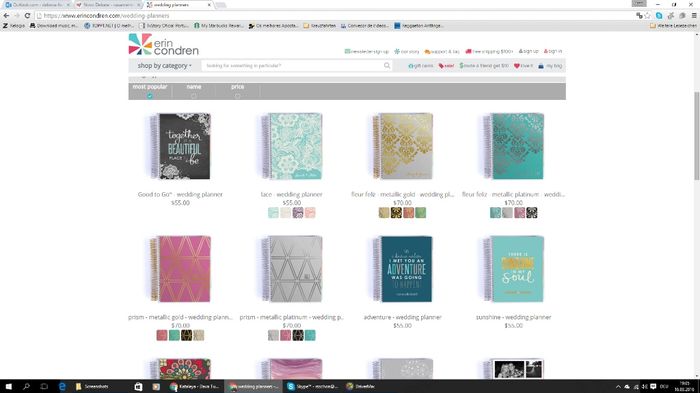Click the lace - wedding planner title
Image resolution: width=700 pixels, height=393 pixels.
(x=292, y=194)
